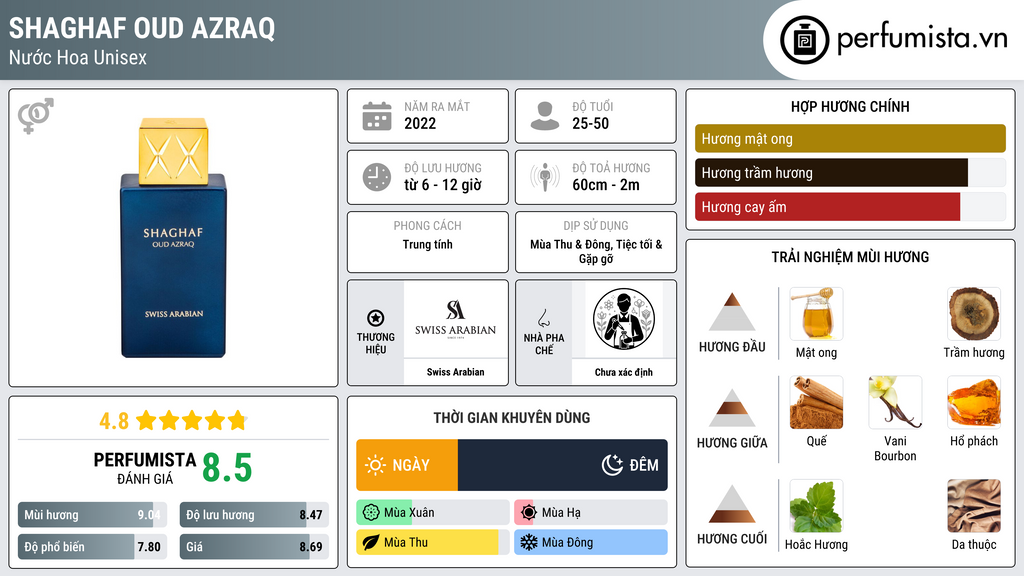Click the Nước Hoa Unisex subtitle
1024x576 pixels.
(78, 57)
